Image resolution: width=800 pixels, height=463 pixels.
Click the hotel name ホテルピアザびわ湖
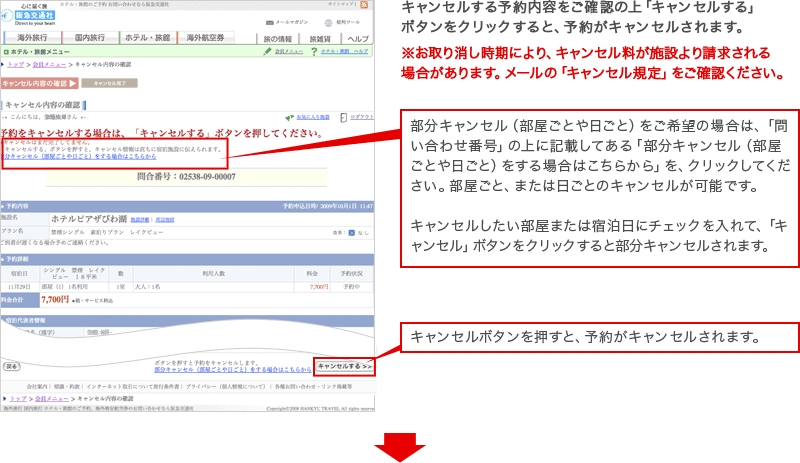coord(89,219)
